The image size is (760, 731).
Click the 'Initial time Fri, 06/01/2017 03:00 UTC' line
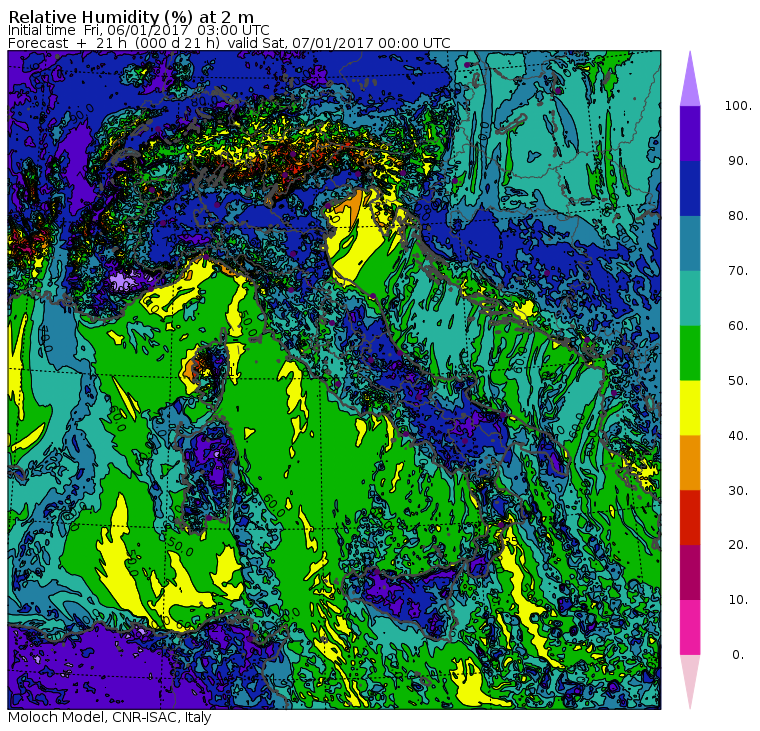click(x=139, y=31)
